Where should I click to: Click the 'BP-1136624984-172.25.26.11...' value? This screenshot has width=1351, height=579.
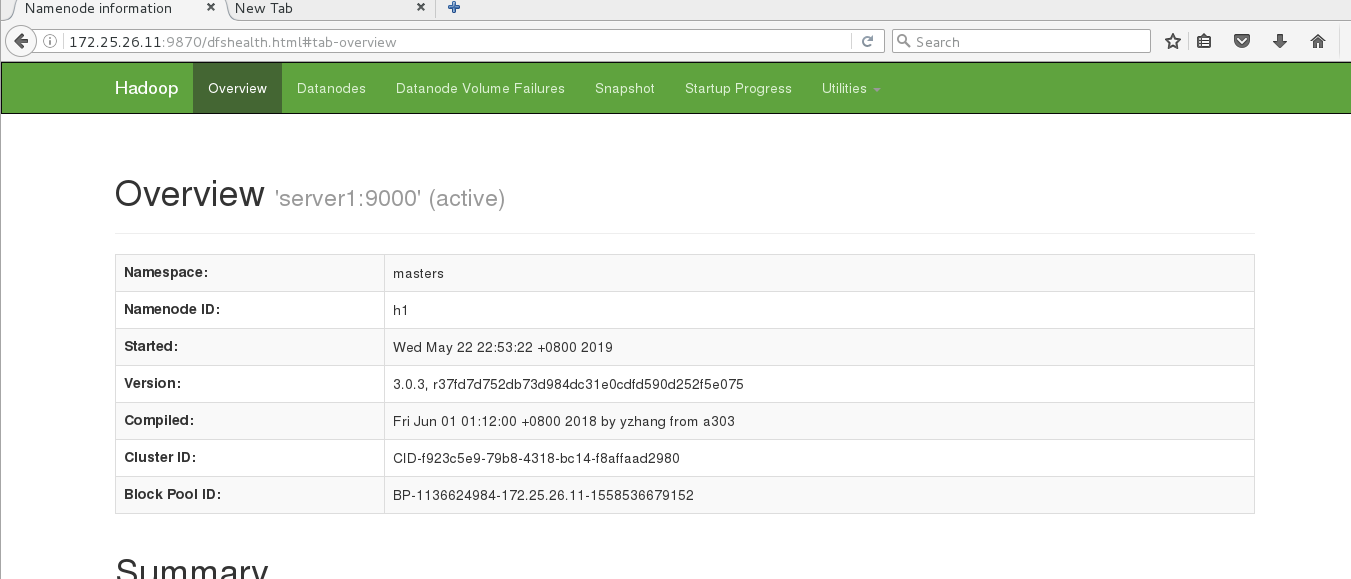pos(543,495)
